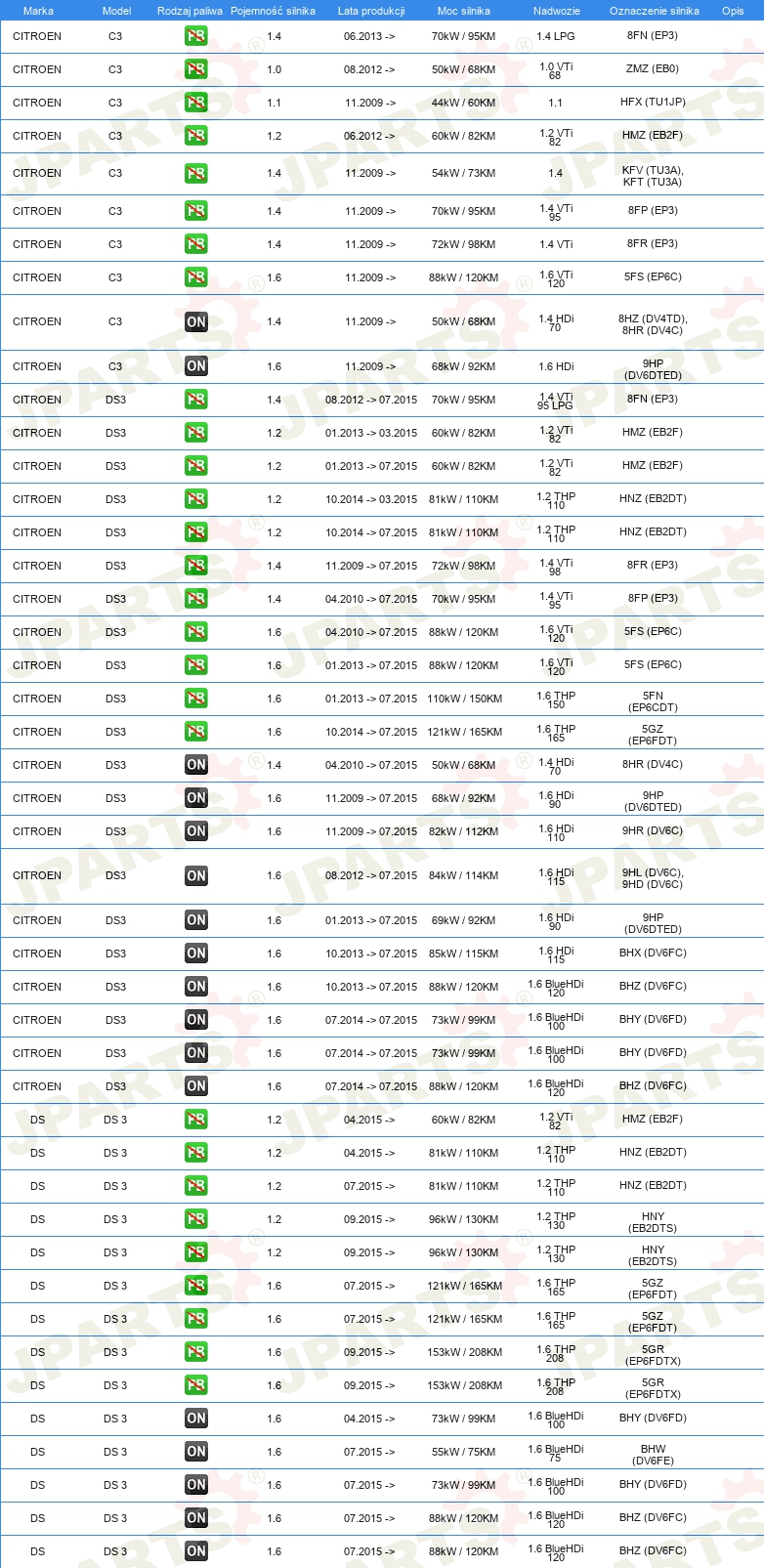Click petrol icon in the DS 3 07.2015 HNZ row

[x=196, y=1186]
